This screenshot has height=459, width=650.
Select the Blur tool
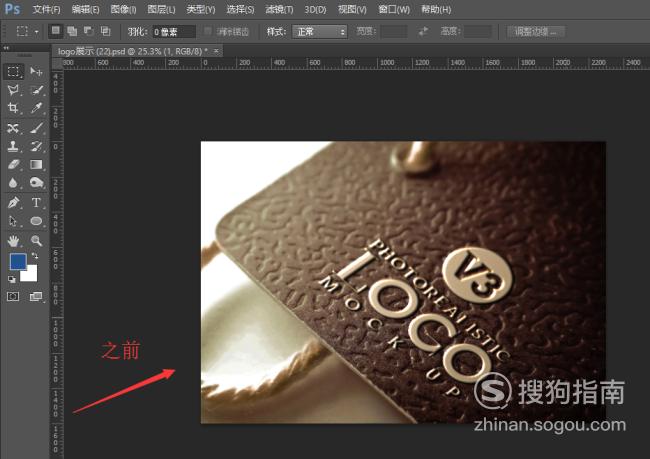coord(13,183)
